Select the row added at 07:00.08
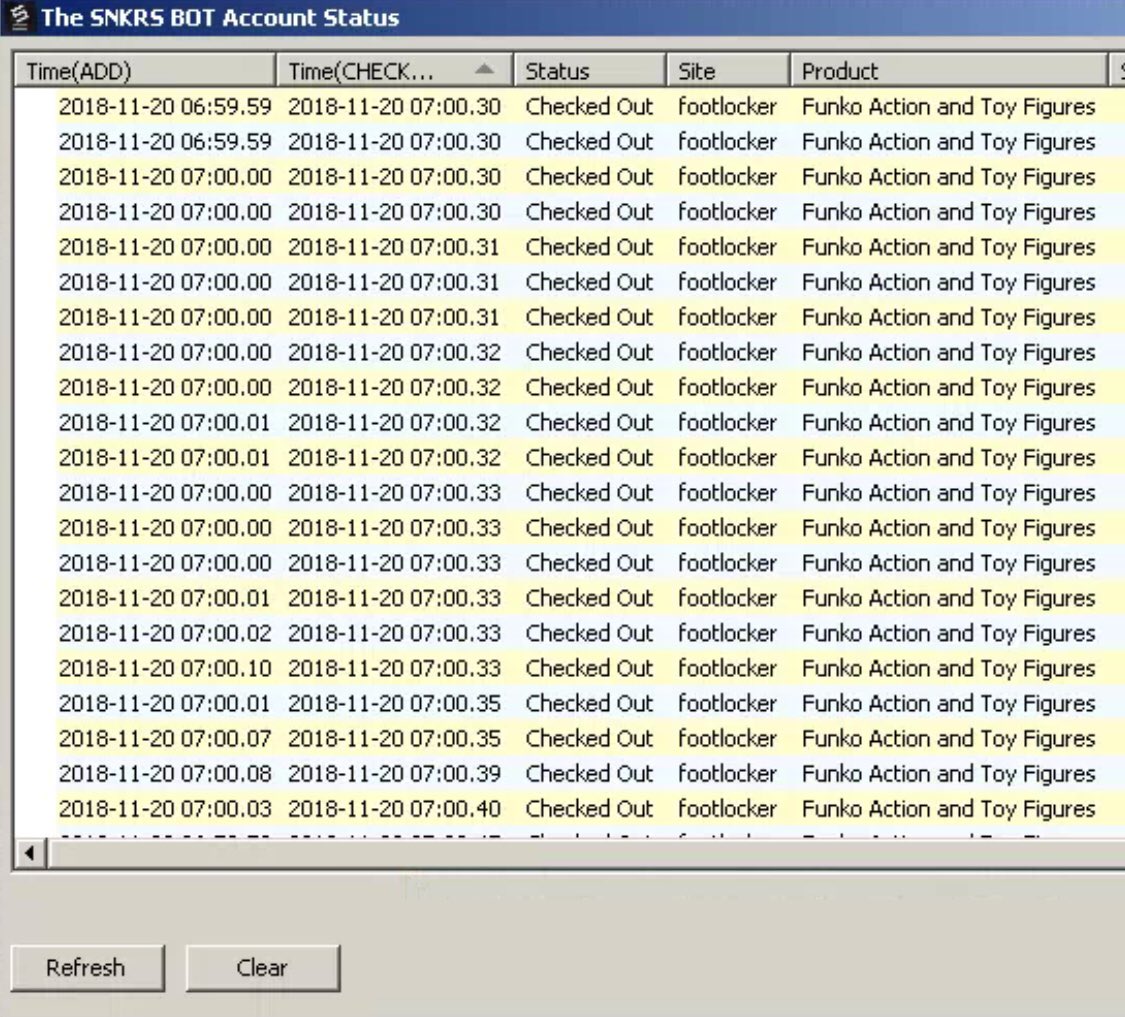Screen dimensions: 1125x1017 click(590, 774)
